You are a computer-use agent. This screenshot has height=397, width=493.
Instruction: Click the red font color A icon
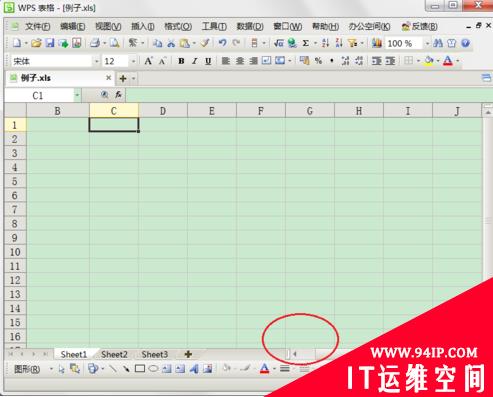(448, 61)
